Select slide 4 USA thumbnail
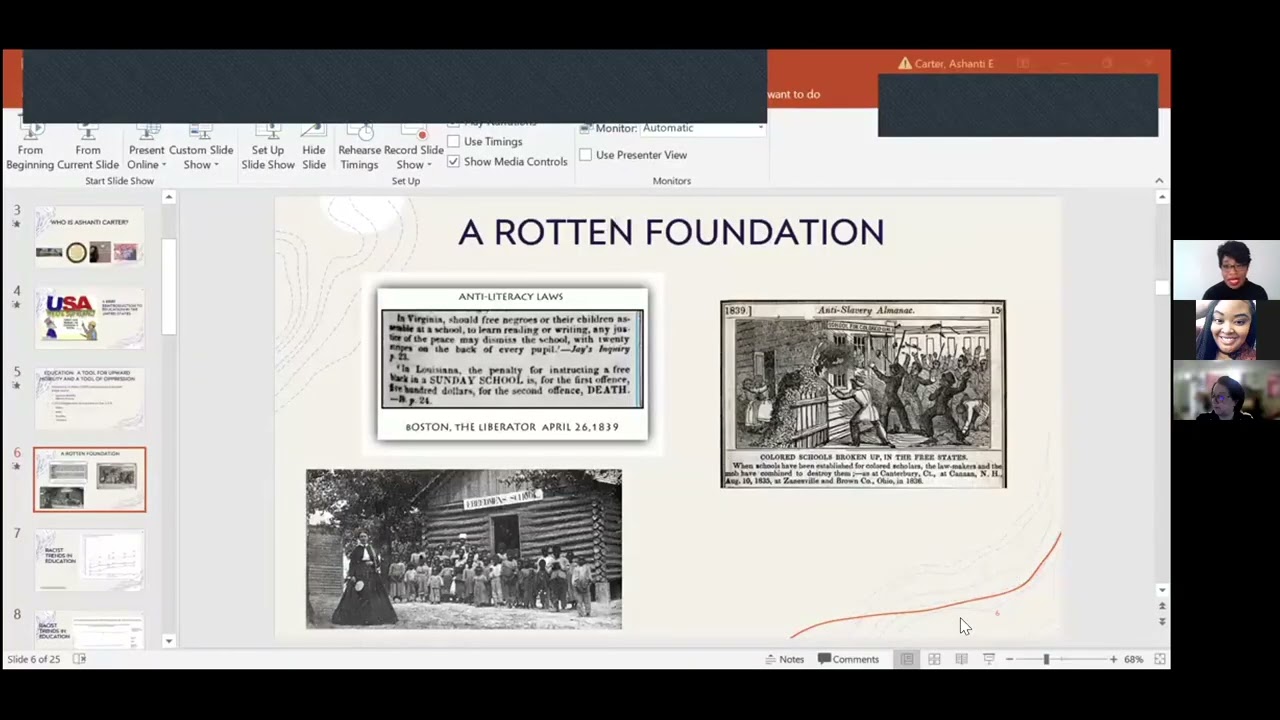 point(89,318)
